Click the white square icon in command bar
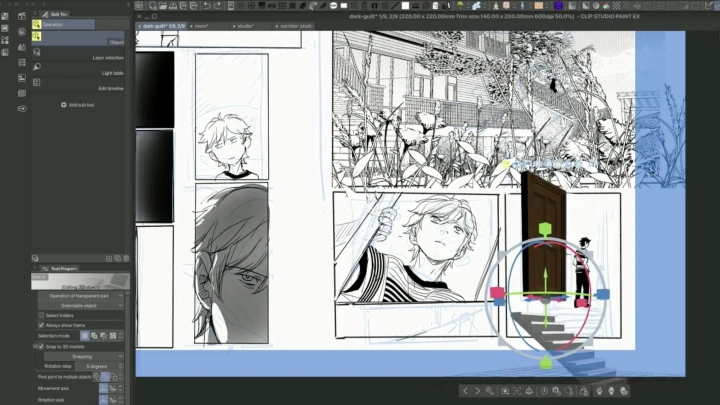The image size is (720, 405). 405,6
